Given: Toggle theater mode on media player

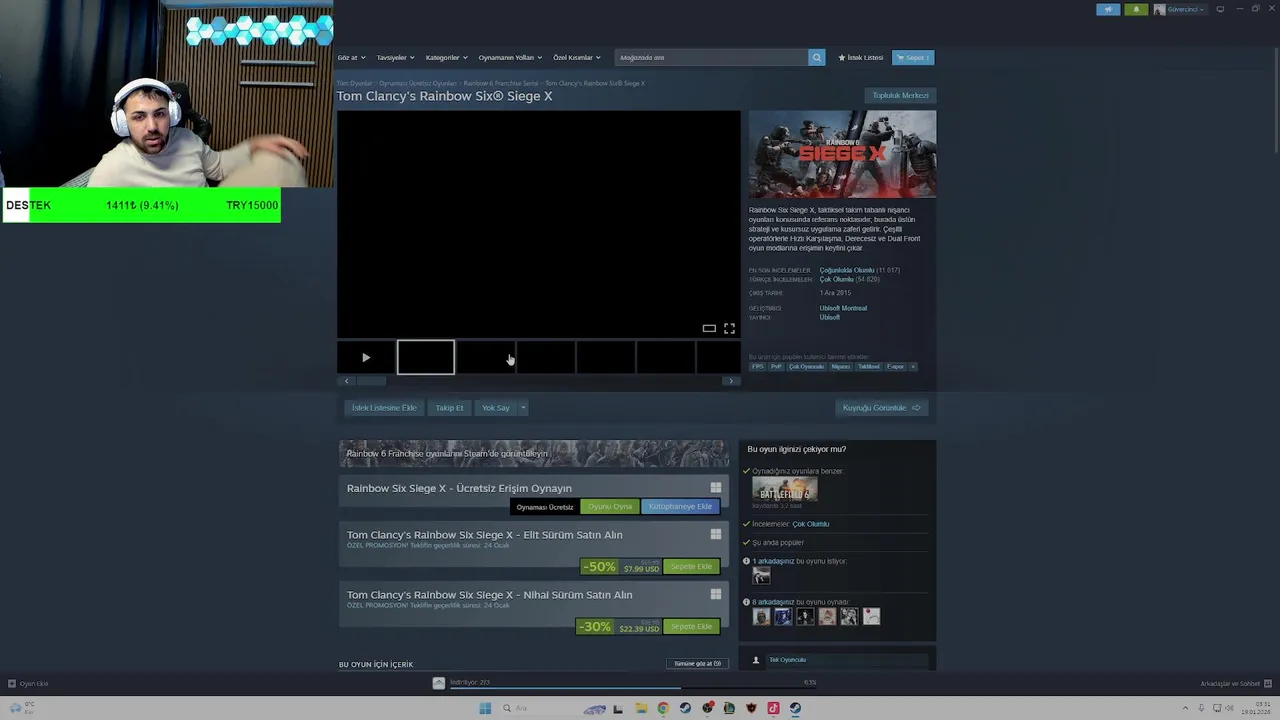Looking at the screenshot, I should [x=709, y=328].
